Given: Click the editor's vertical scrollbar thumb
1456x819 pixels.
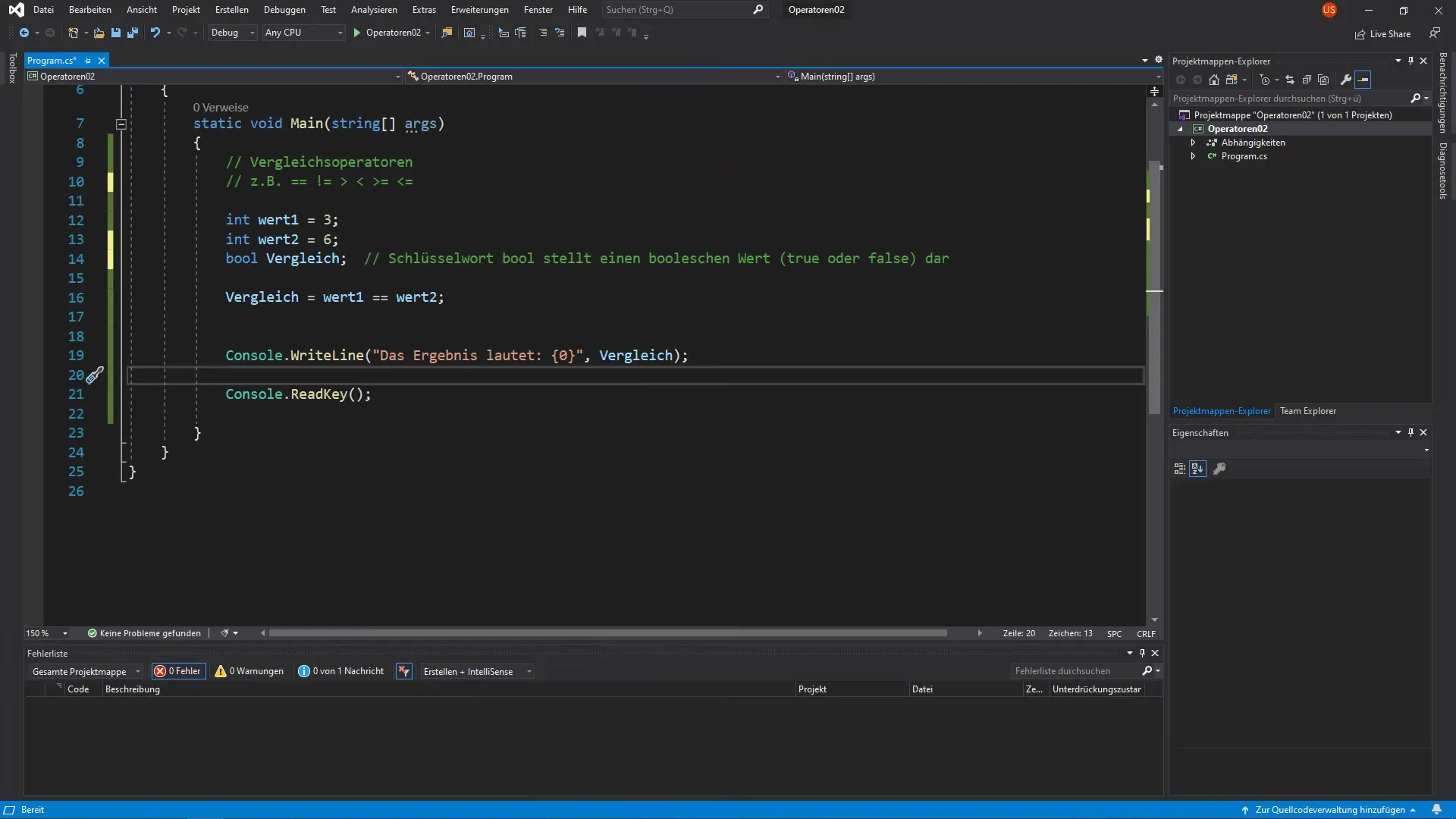Looking at the screenshot, I should [x=1155, y=288].
